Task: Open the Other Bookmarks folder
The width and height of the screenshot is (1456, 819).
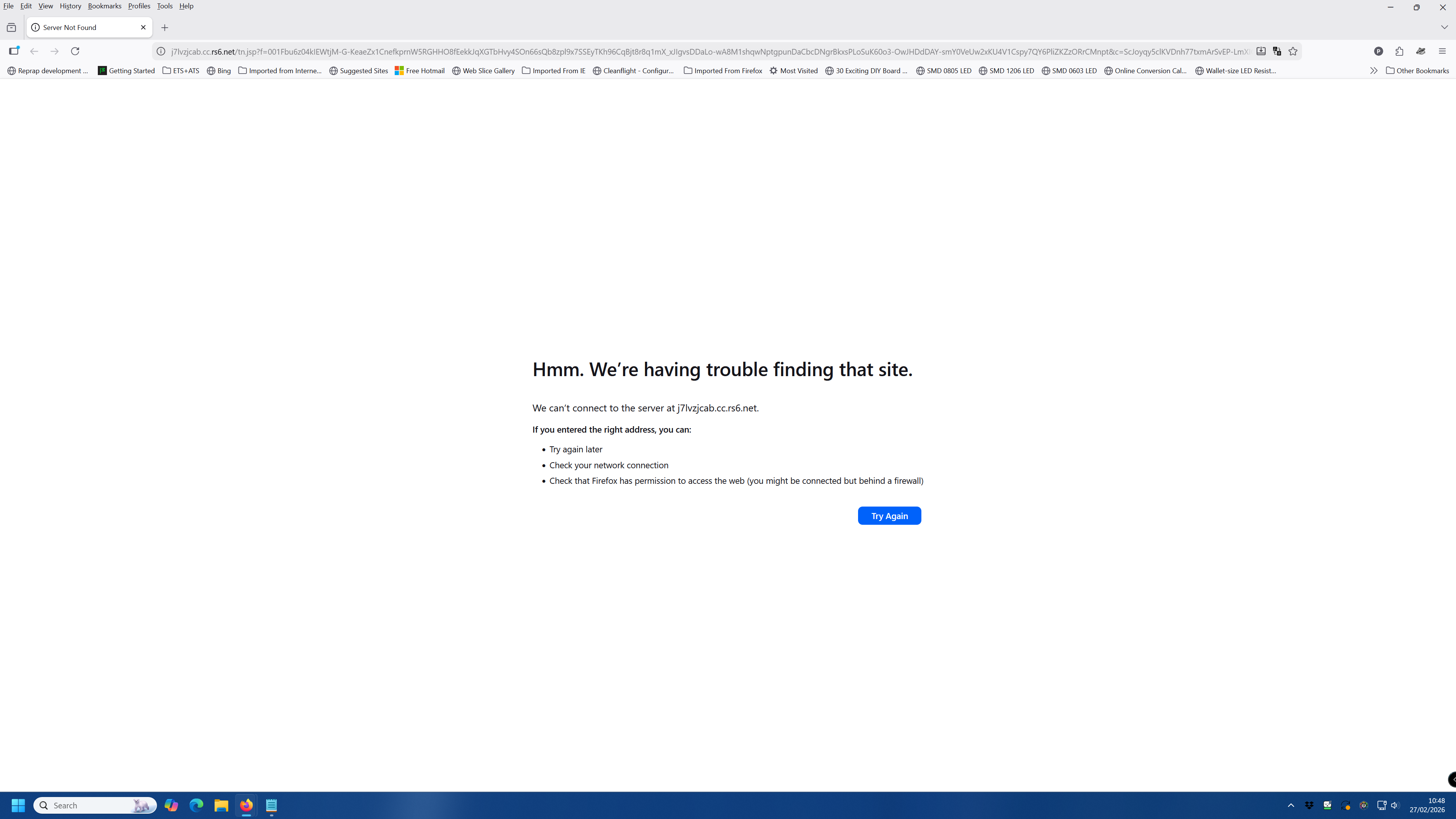Action: point(1417,71)
